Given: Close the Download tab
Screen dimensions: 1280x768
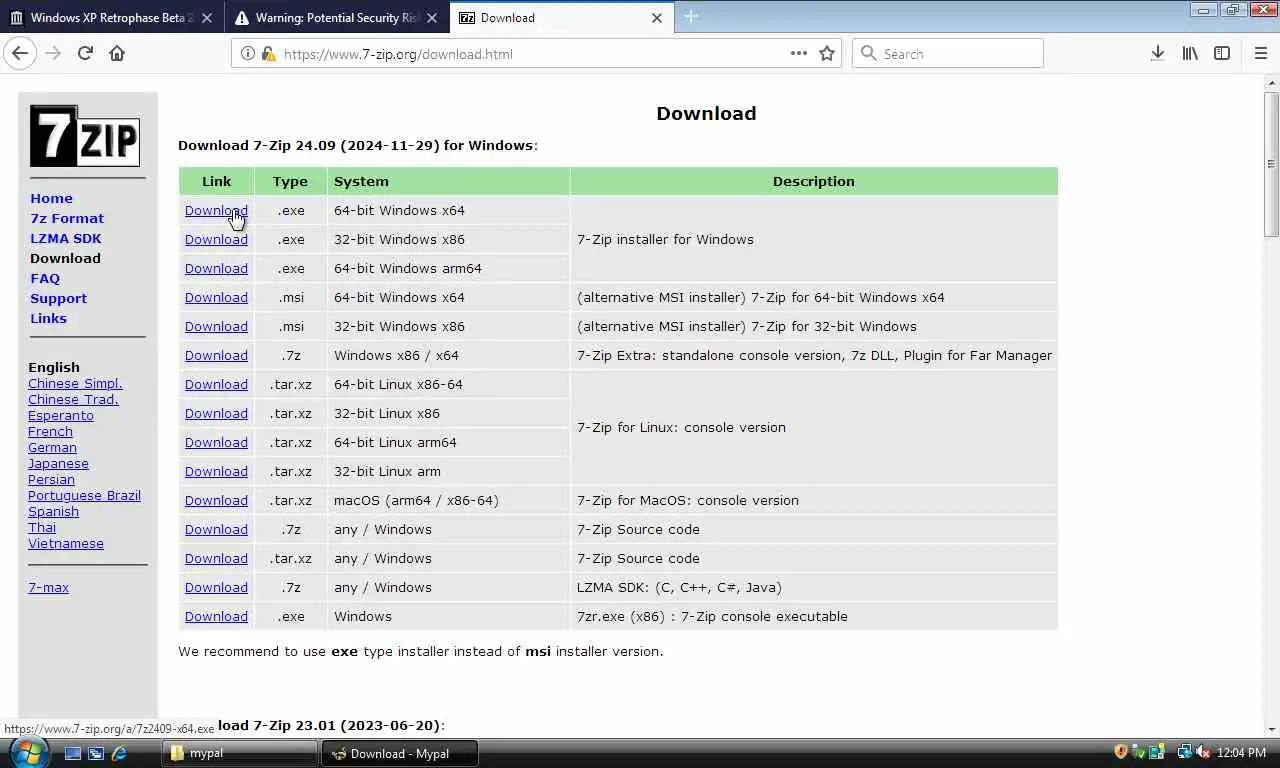Looking at the screenshot, I should [x=657, y=17].
